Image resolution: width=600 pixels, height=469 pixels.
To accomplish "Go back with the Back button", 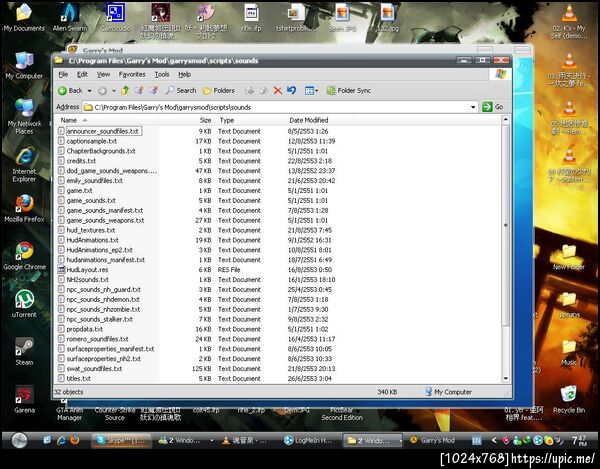I will [70, 91].
